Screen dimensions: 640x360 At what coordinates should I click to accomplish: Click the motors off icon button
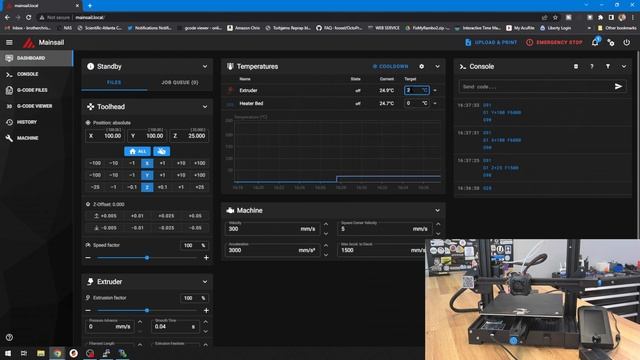pos(162,151)
